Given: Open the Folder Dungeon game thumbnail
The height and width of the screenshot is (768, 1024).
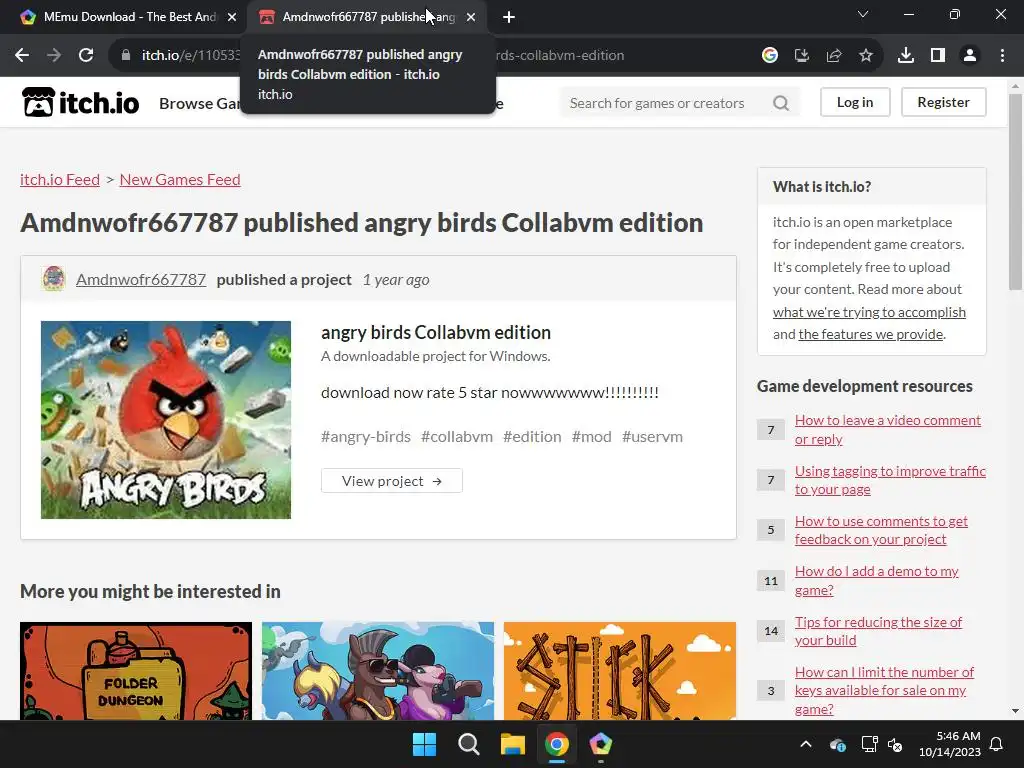Looking at the screenshot, I should [136, 671].
